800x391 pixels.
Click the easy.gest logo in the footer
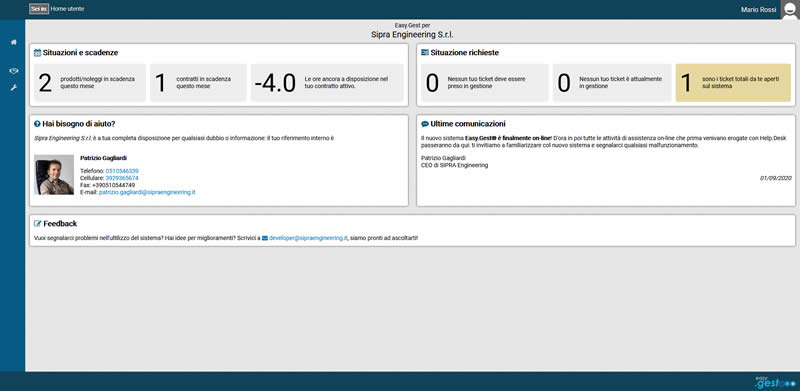point(775,382)
